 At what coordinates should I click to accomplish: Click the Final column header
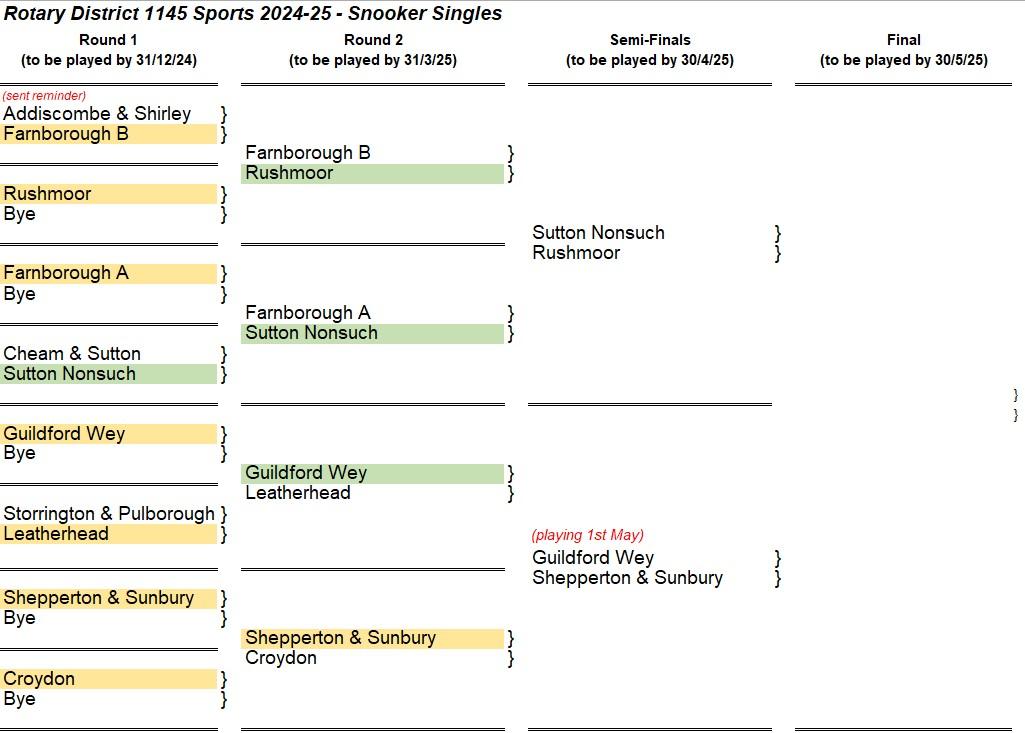[x=903, y=50]
